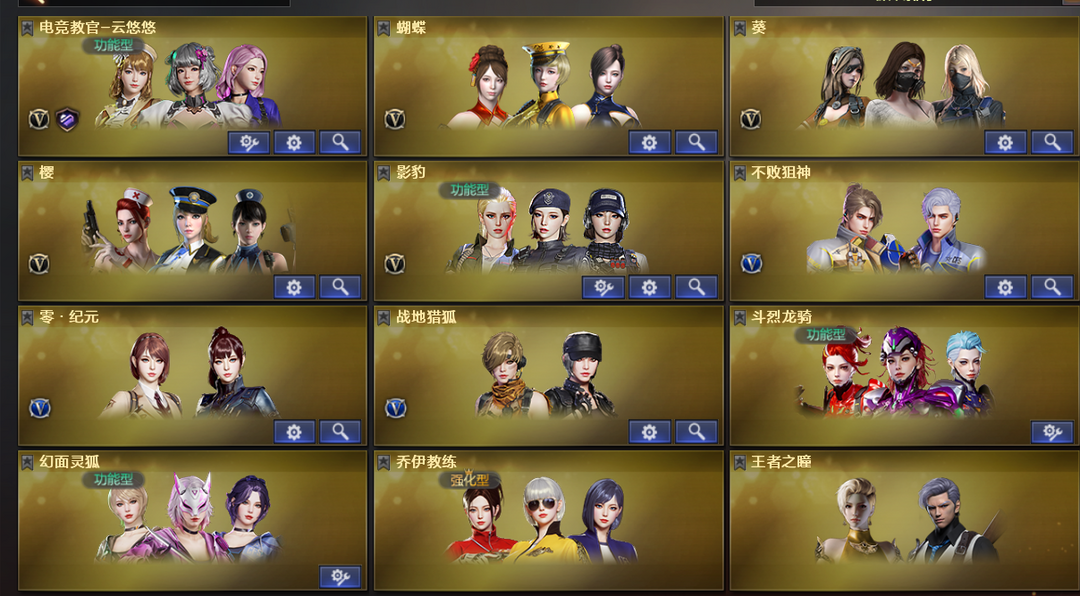Preview 不败狙神 with the magnifier icon
Viewport: 1080px width, 596px height.
1052,287
